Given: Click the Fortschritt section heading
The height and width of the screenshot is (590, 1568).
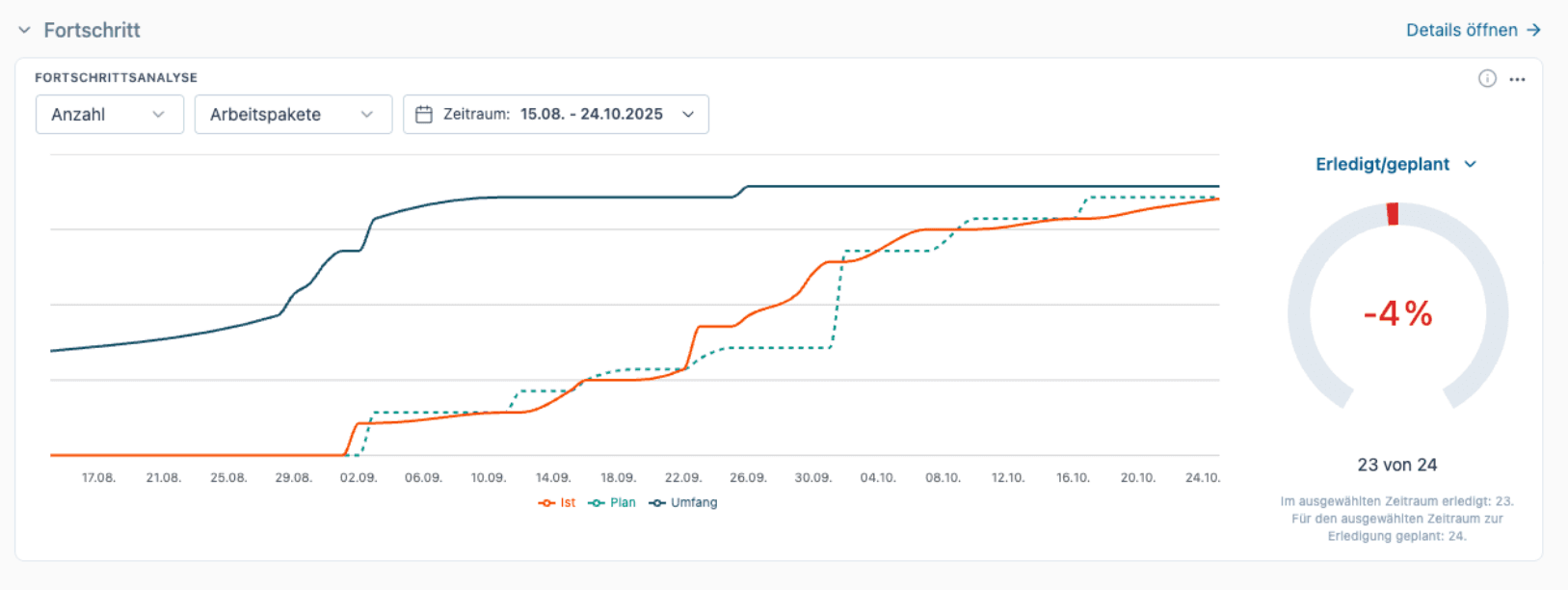Looking at the screenshot, I should click(x=92, y=31).
